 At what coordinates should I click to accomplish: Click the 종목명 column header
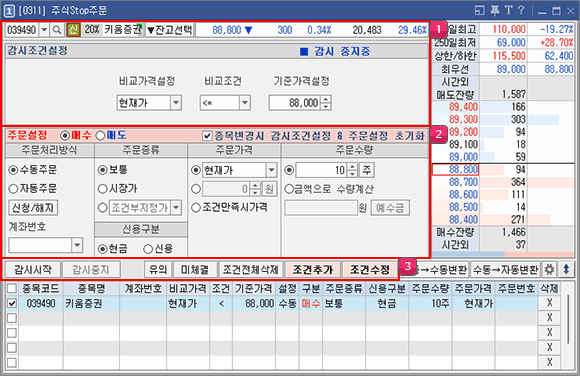click(91, 288)
